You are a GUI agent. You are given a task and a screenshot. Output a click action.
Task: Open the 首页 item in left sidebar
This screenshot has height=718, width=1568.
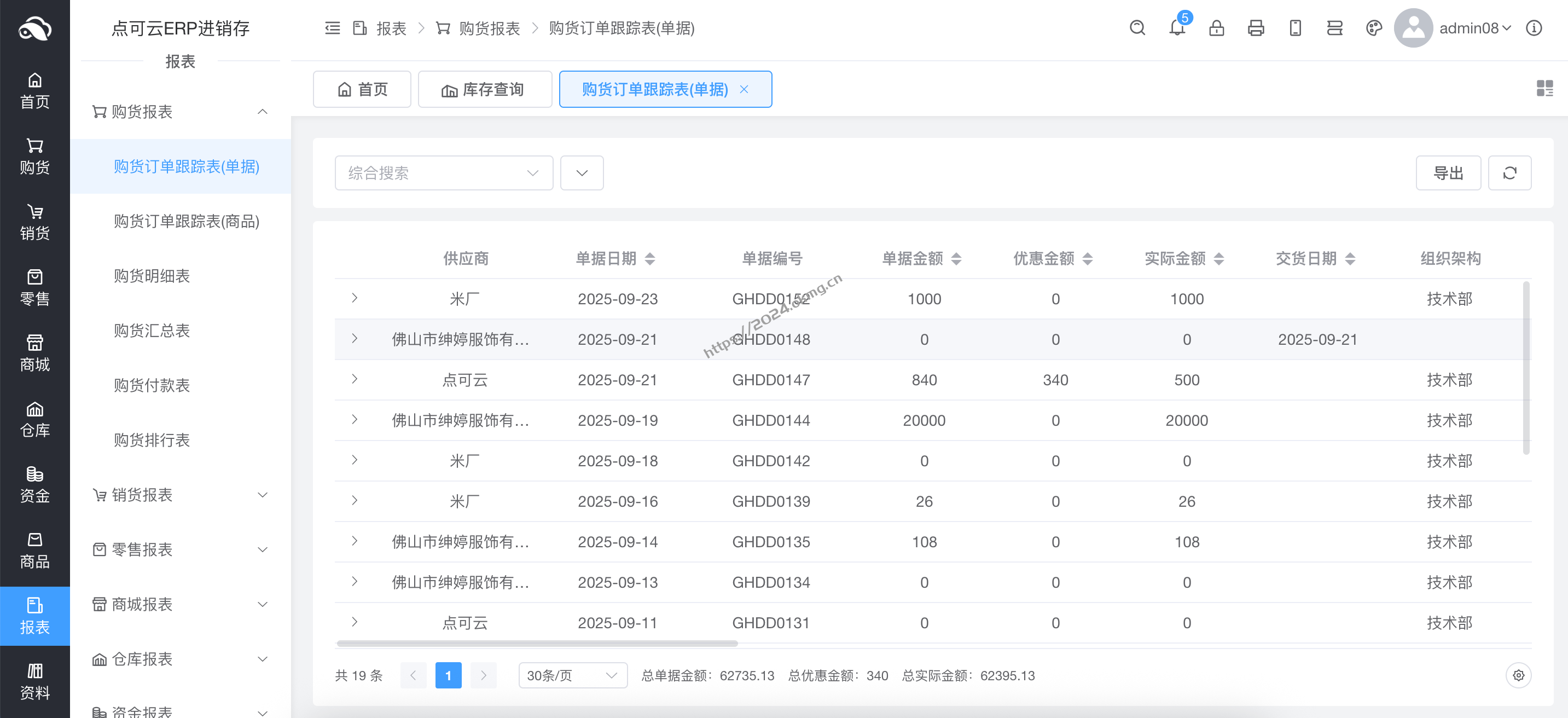tap(34, 91)
